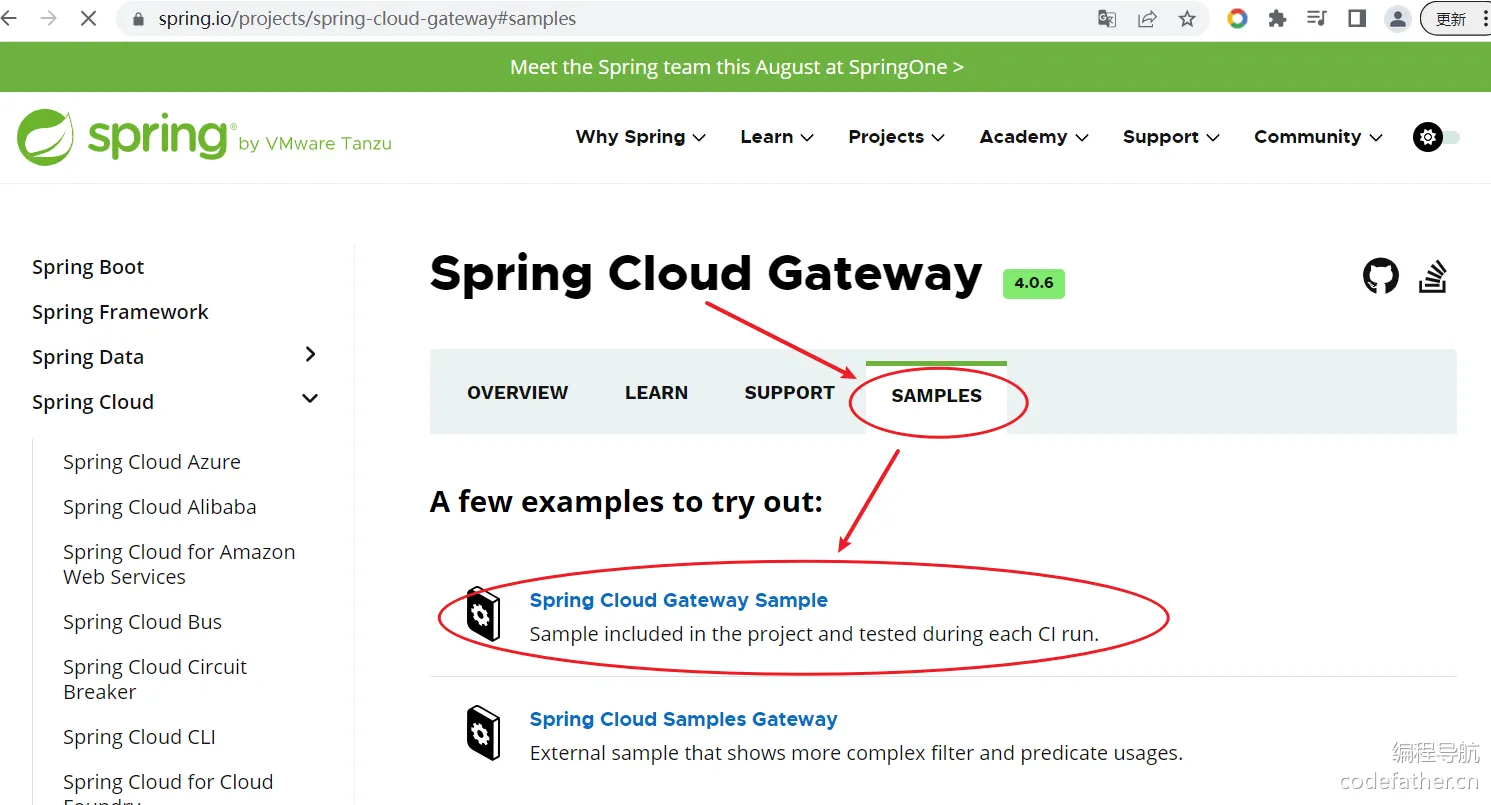Expand the Support navigation menu
The image size is (1491, 805).
pyautogui.click(x=1171, y=137)
